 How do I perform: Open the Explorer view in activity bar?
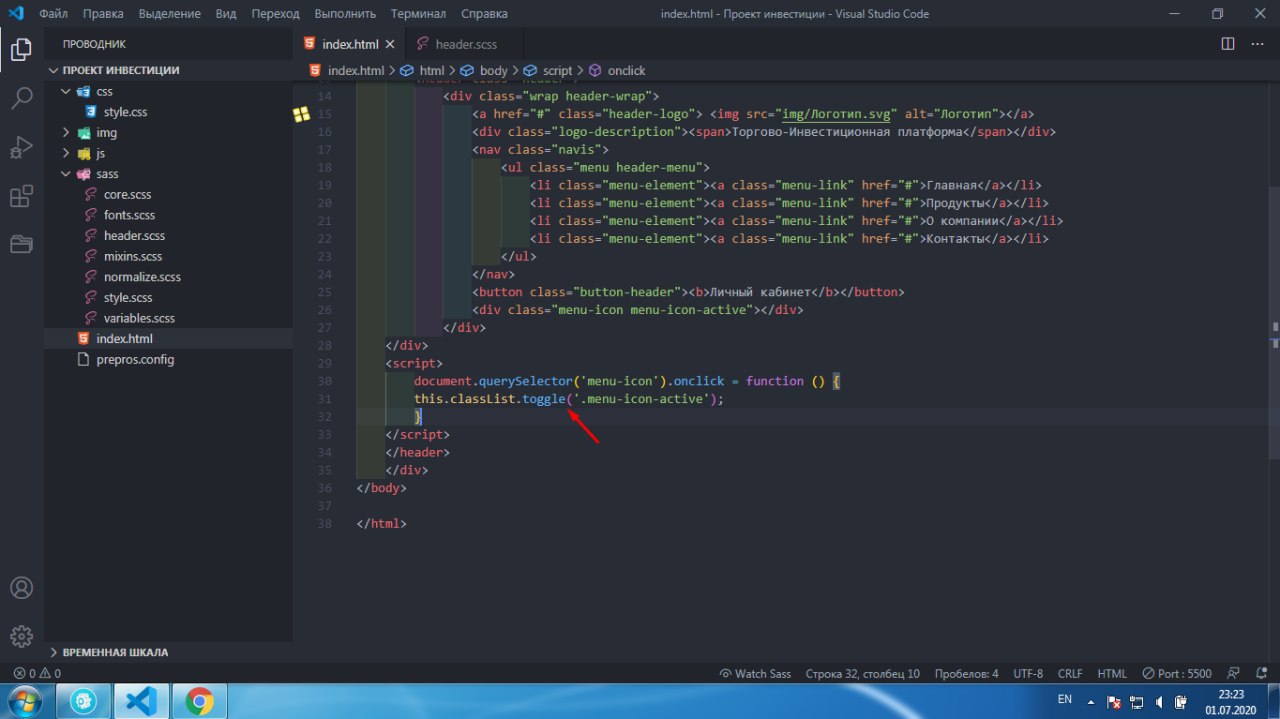click(21, 48)
